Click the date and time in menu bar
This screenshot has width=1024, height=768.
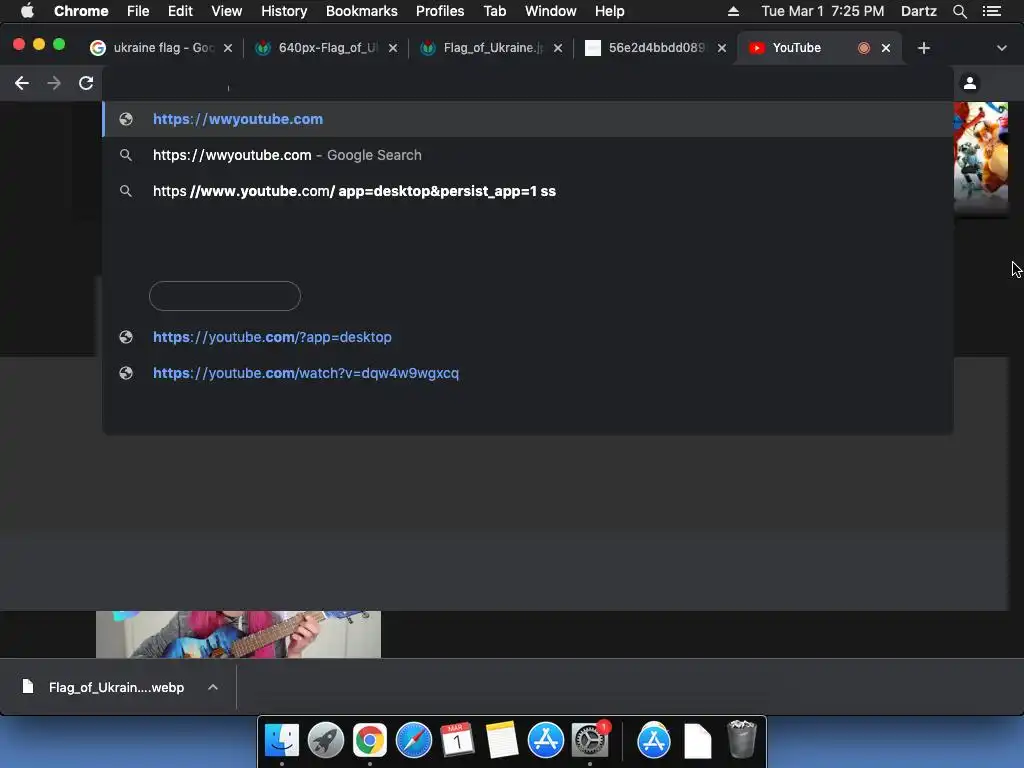click(823, 11)
